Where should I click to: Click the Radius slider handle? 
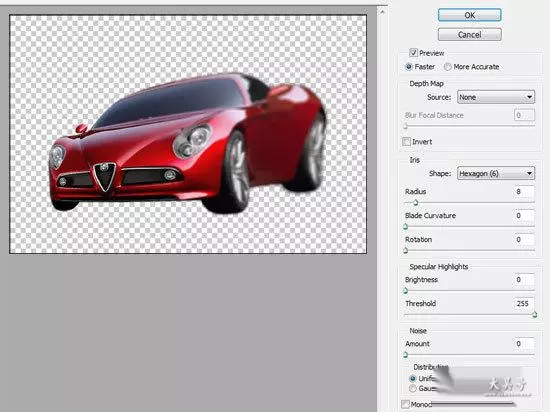[x=416, y=203]
